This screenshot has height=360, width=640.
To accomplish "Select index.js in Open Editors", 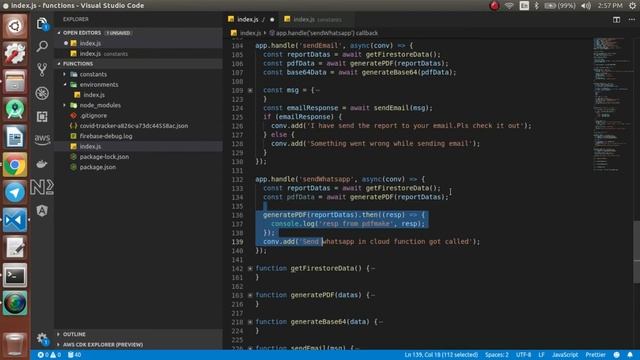I will coord(139,43).
